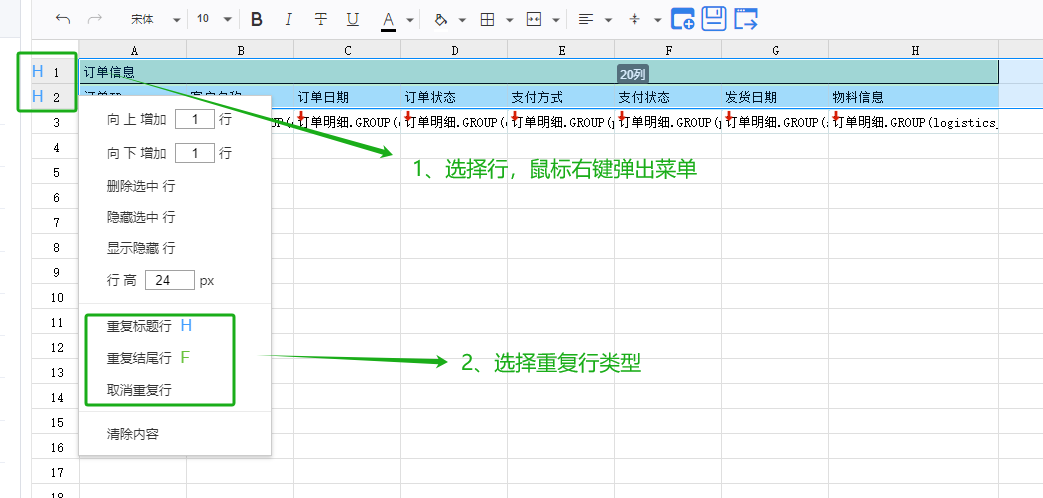
Task: Click the 订单日期 header cell
Action: tap(347, 97)
